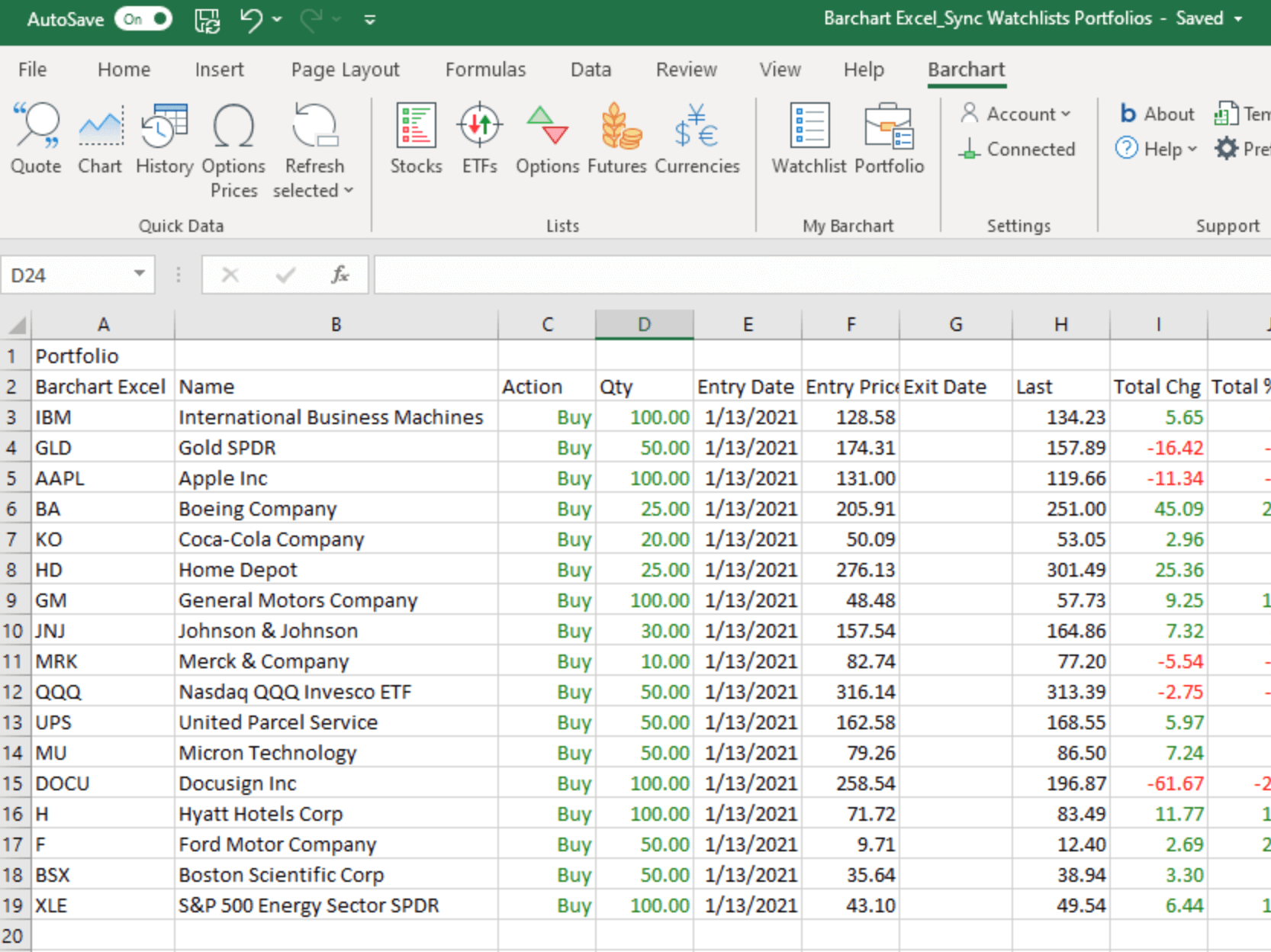Image resolution: width=1271 pixels, height=952 pixels.
Task: Click the Currencies list icon
Action: [x=697, y=139]
